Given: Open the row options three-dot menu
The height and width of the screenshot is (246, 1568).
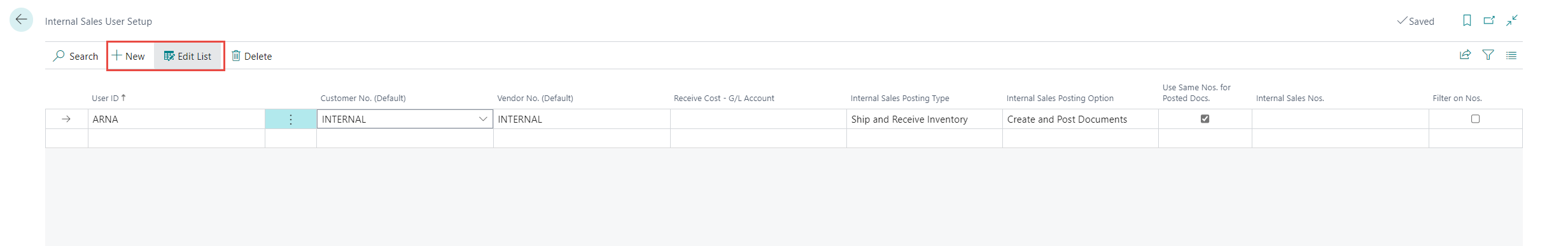Looking at the screenshot, I should (291, 119).
